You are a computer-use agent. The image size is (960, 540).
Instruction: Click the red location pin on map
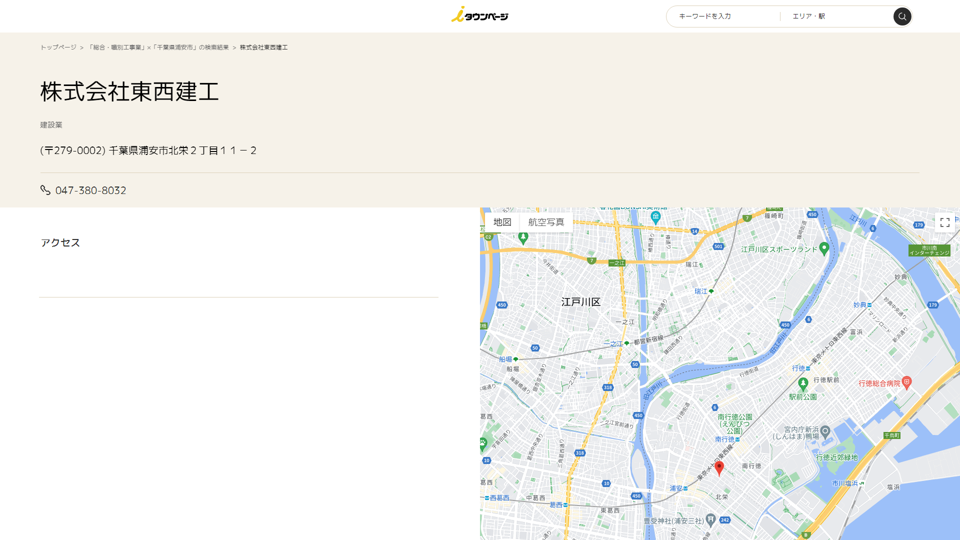coord(719,467)
